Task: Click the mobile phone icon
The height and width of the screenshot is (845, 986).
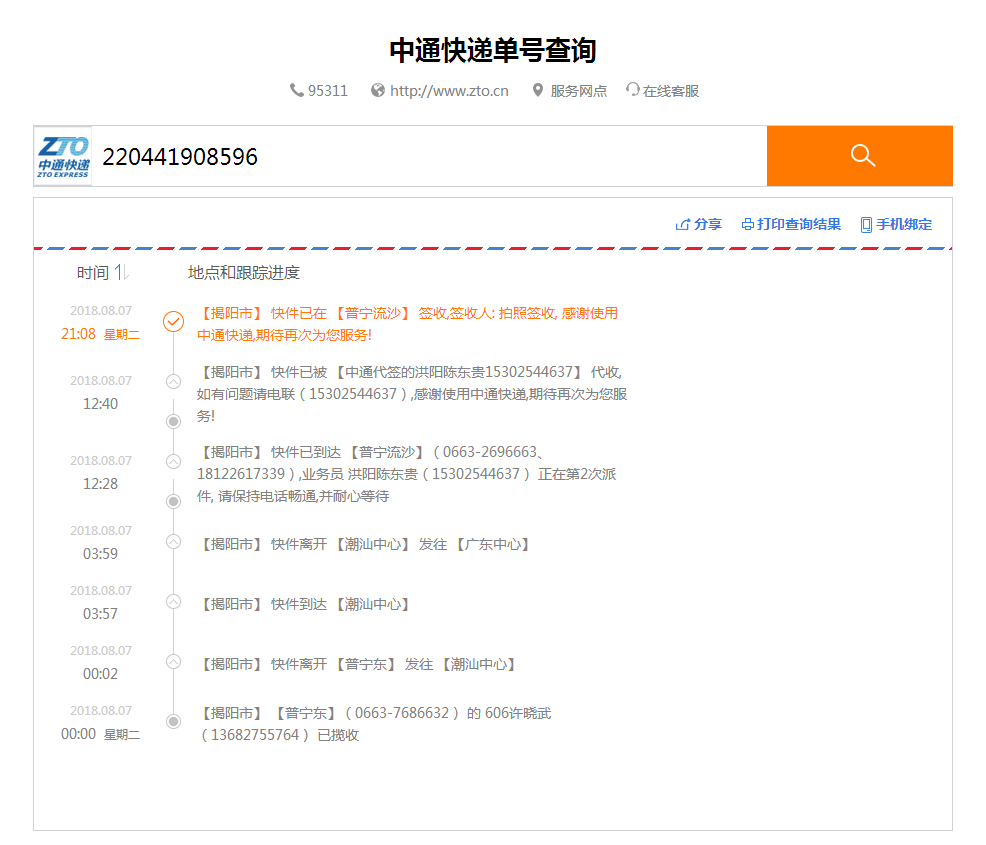Action: point(867,224)
